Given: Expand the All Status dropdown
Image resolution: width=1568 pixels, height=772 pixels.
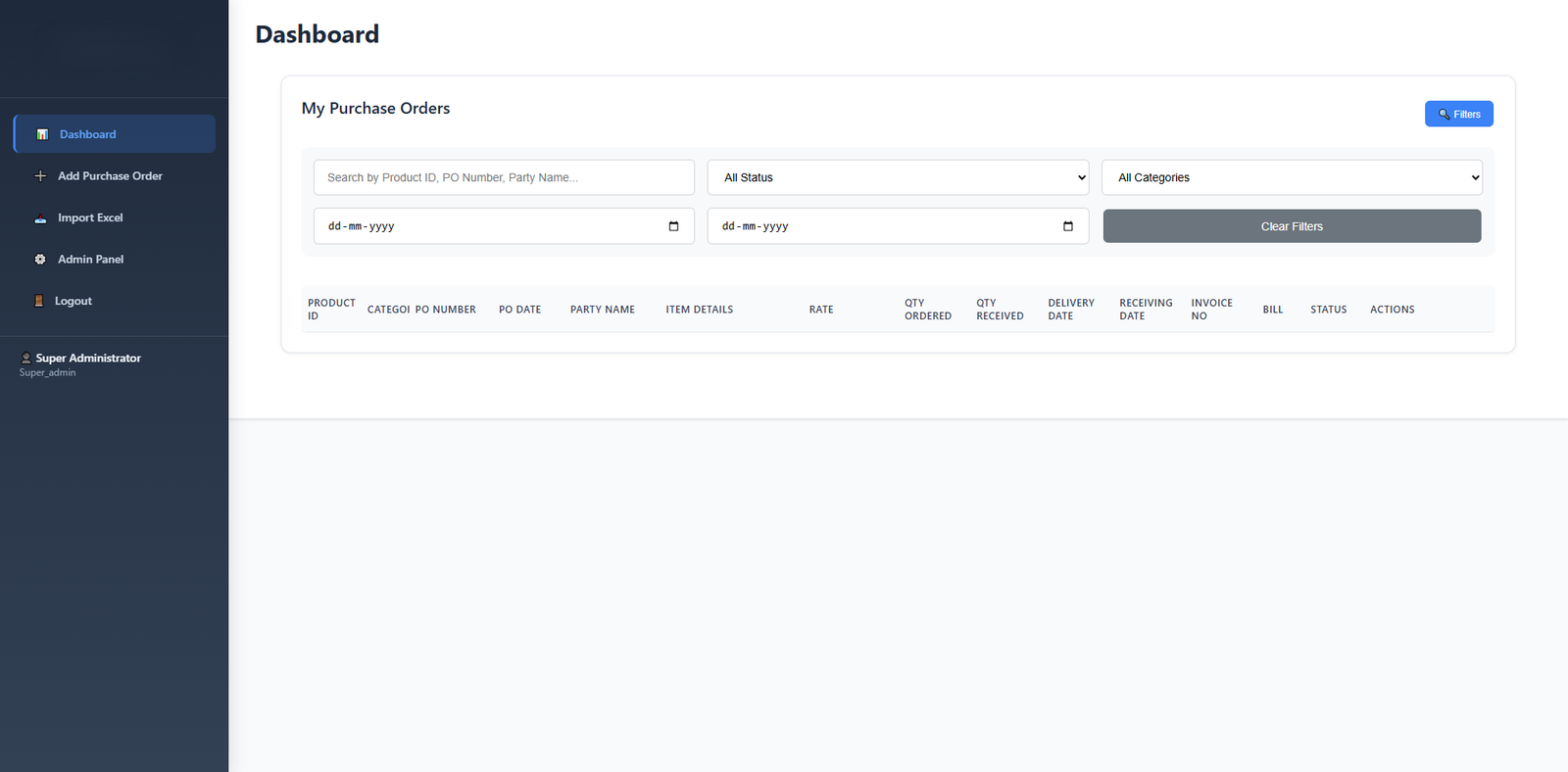Looking at the screenshot, I should point(898,177).
